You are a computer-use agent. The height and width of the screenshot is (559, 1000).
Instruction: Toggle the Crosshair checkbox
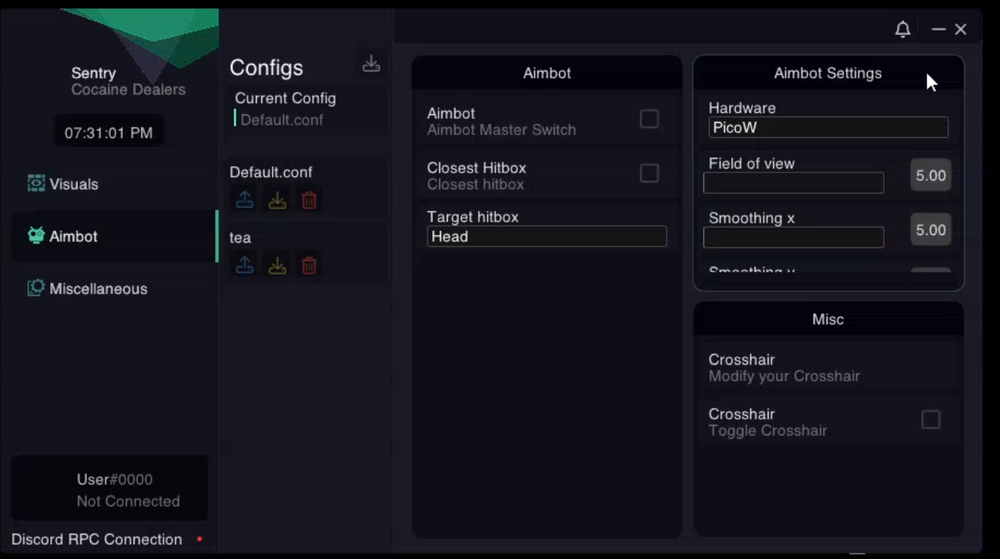pyautogui.click(x=931, y=419)
